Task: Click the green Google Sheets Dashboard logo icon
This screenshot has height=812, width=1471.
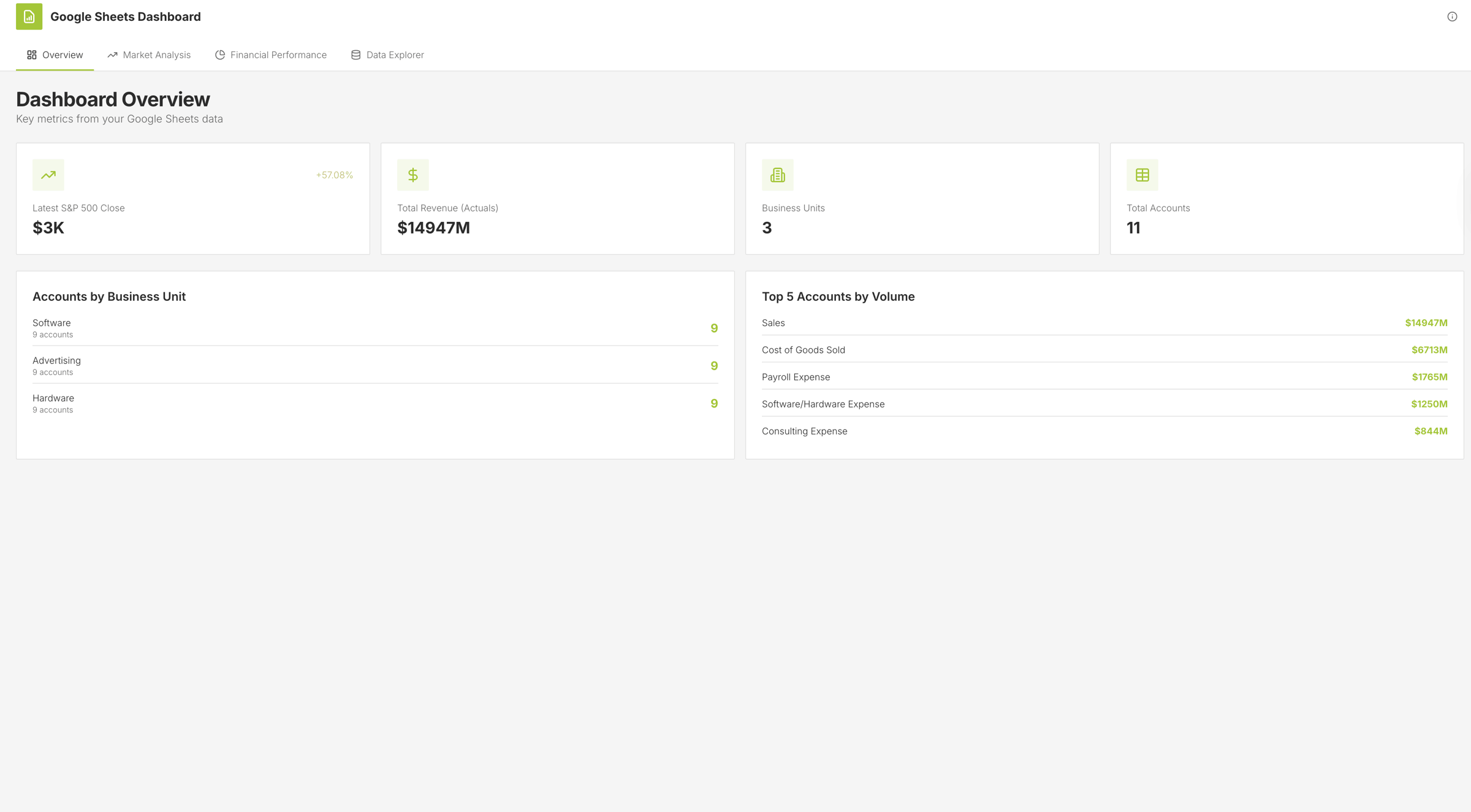Action: point(29,17)
